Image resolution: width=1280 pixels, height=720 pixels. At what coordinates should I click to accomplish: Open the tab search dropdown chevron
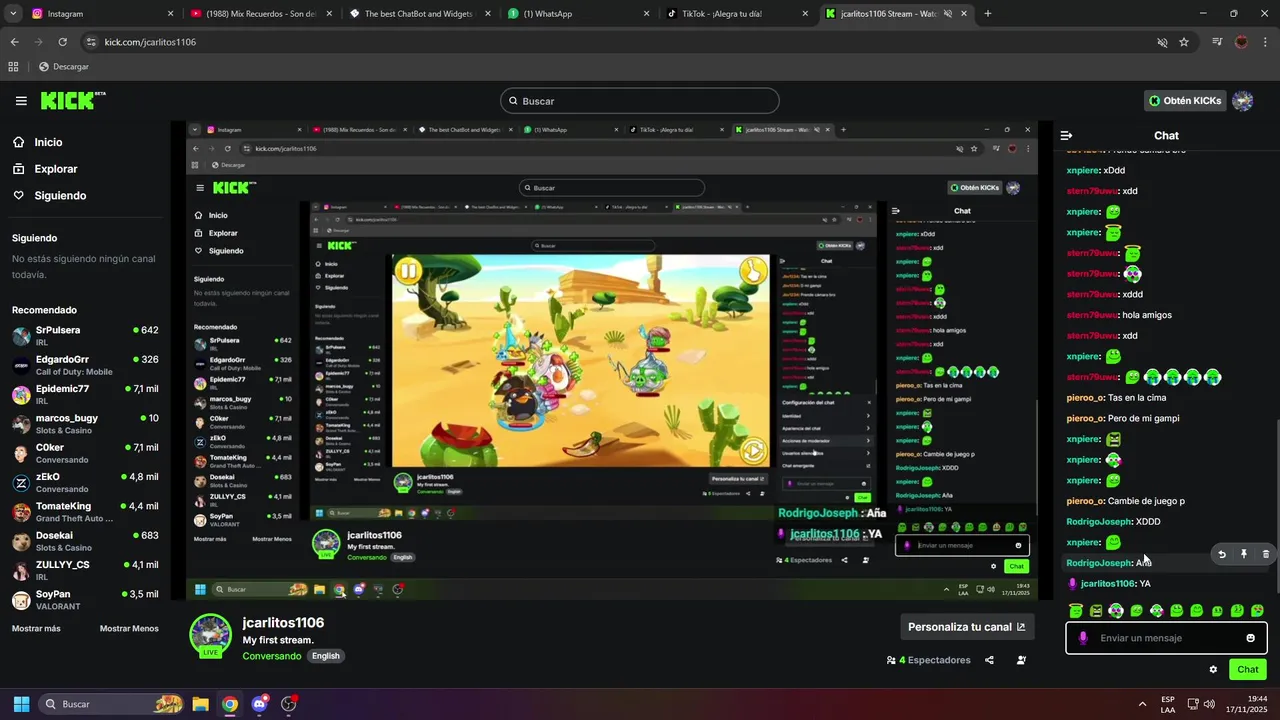[x=13, y=14]
